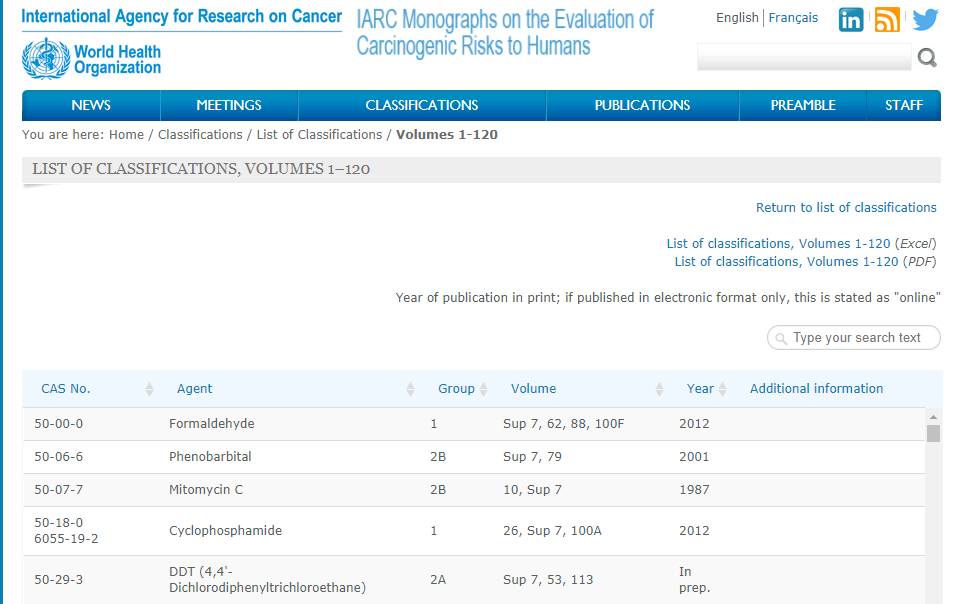Click the table scrollbar up arrow
953x604 pixels.
point(933,417)
